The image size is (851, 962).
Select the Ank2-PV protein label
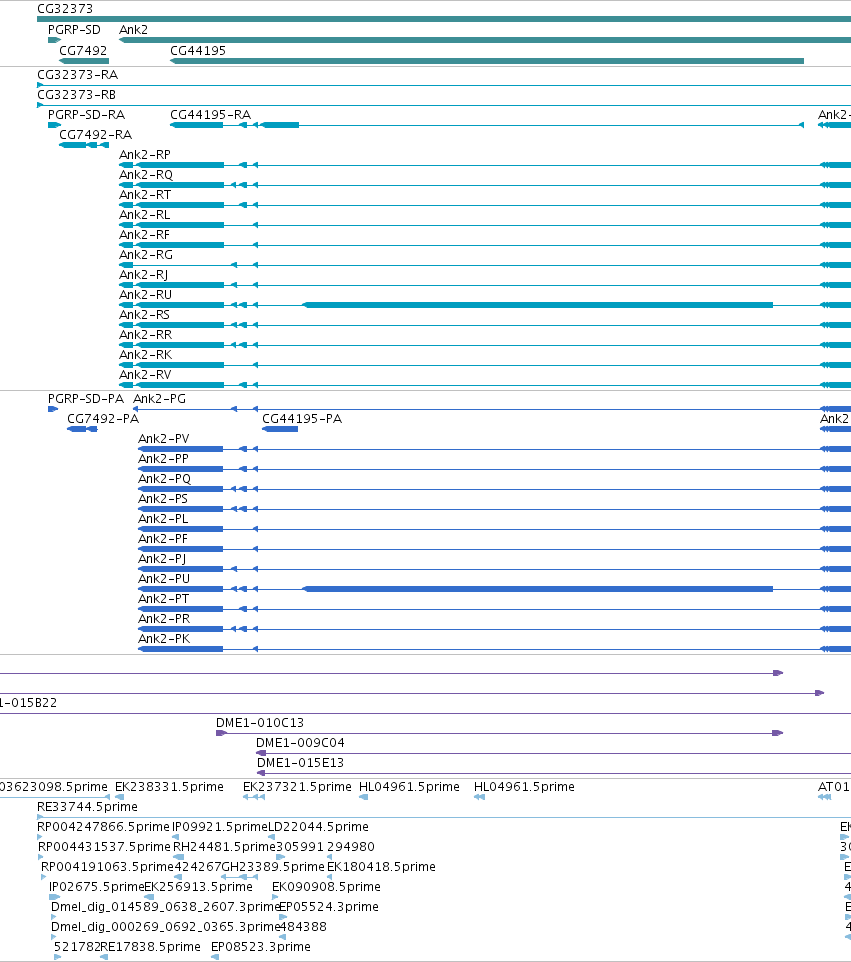pos(164,439)
